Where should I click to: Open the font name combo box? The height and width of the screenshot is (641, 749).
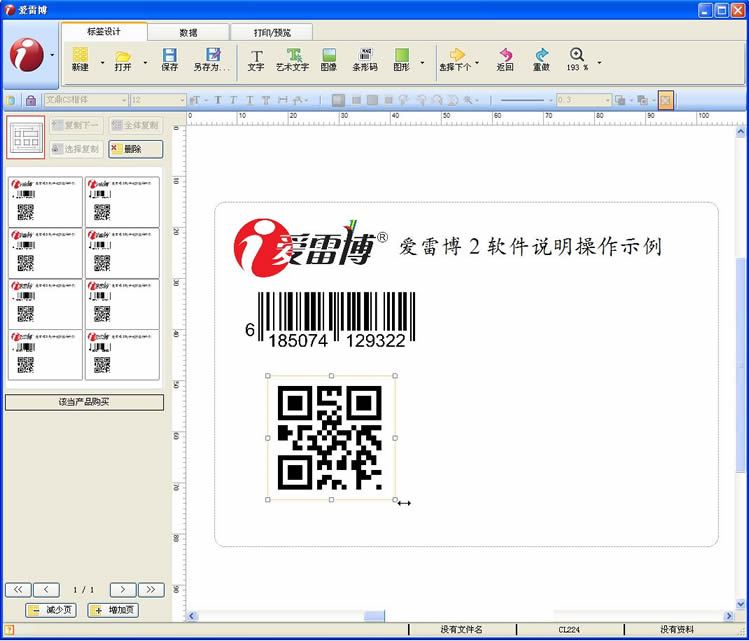click(86, 100)
